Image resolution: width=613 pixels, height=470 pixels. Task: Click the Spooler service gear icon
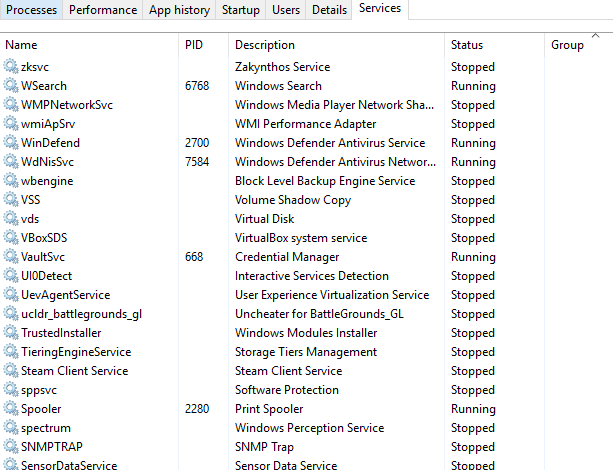[11, 409]
